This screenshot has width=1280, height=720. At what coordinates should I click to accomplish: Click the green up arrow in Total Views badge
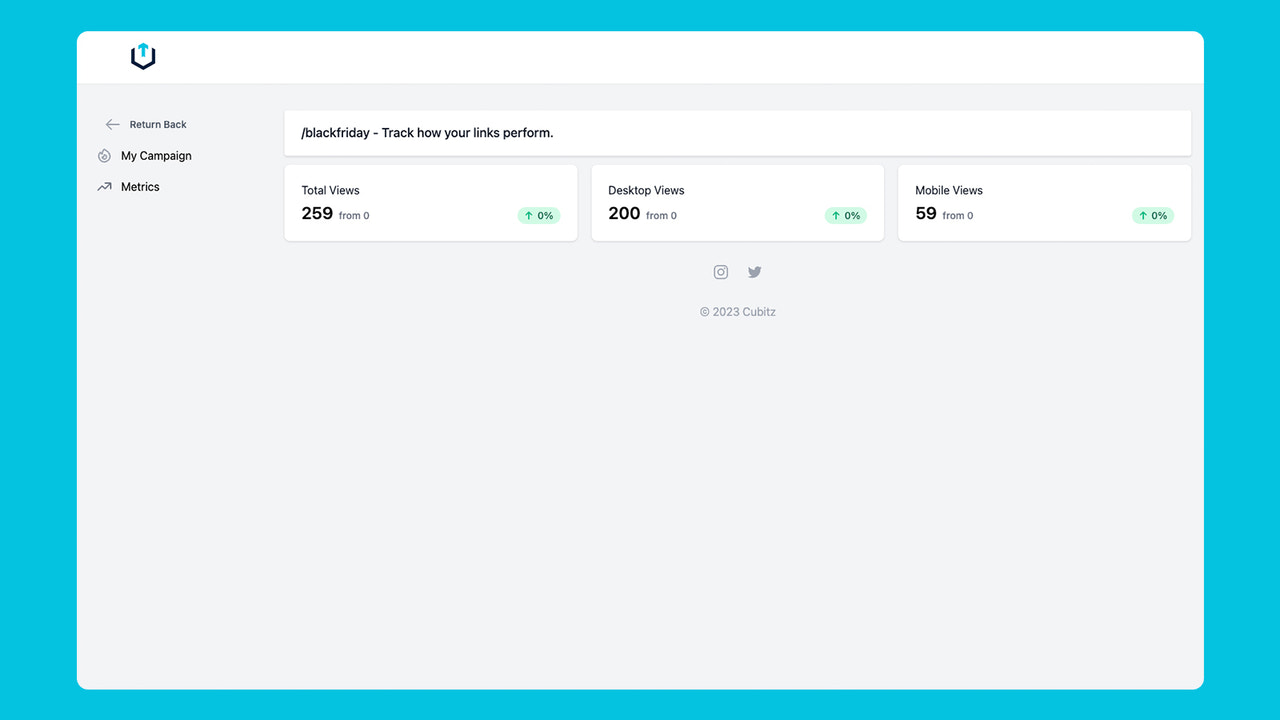[530, 215]
